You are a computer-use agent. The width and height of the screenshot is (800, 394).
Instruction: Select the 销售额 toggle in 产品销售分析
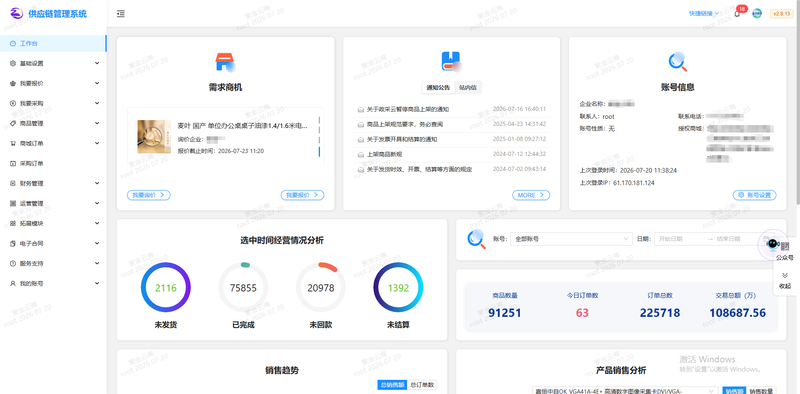(x=734, y=391)
